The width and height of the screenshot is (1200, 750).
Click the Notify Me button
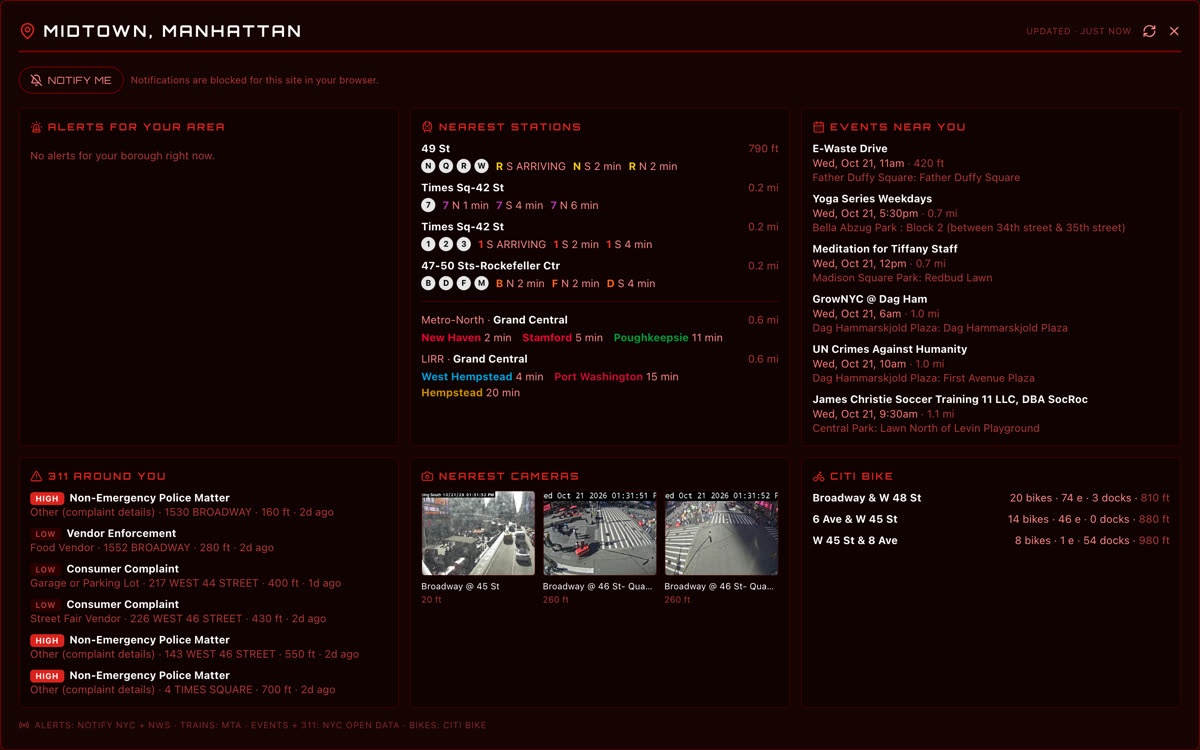[x=71, y=80]
